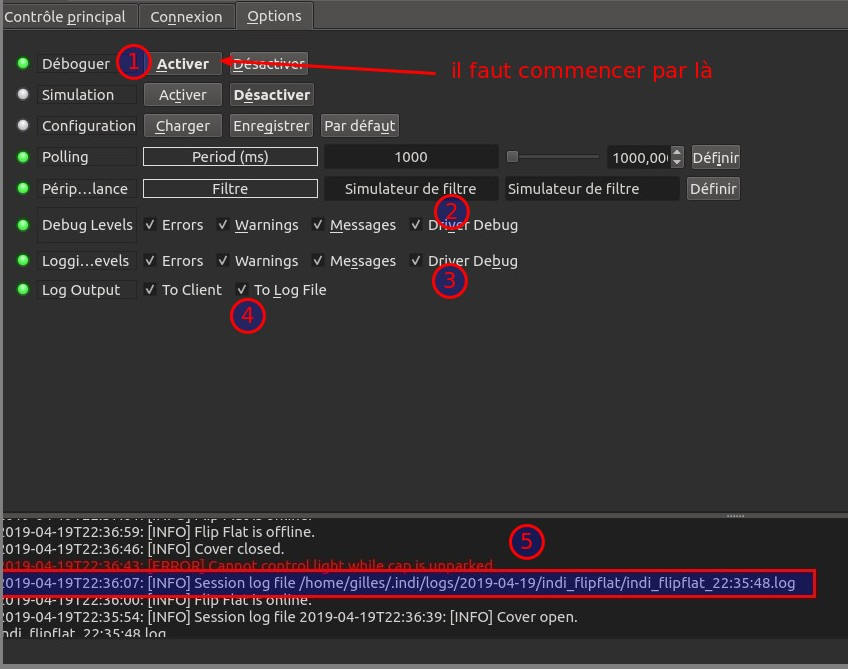Click Charger to load configuration
Image resolution: width=848 pixels, height=669 pixels.
pyautogui.click(x=183, y=125)
